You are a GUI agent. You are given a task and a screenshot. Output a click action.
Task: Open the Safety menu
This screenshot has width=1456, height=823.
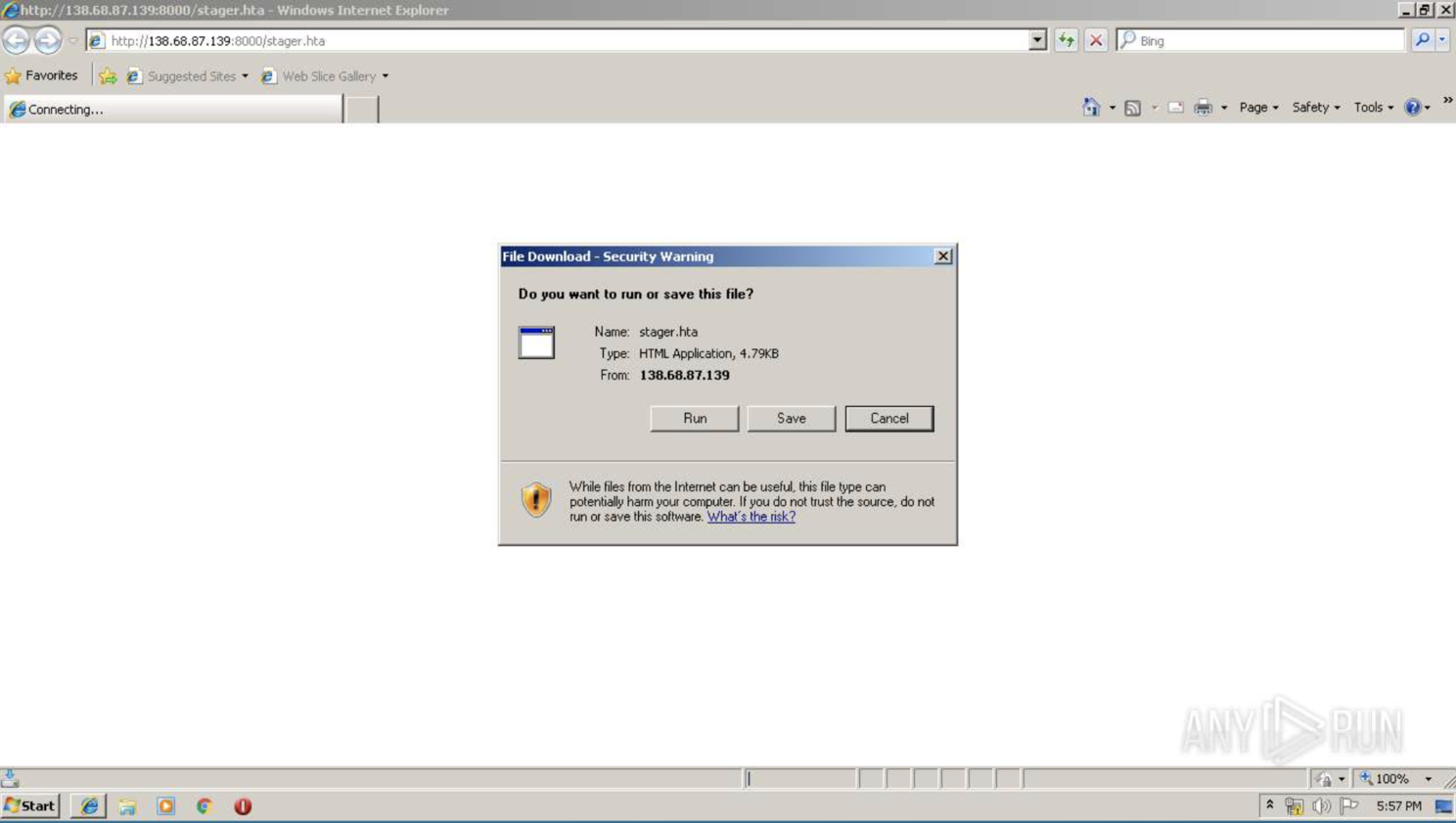[x=1315, y=108]
